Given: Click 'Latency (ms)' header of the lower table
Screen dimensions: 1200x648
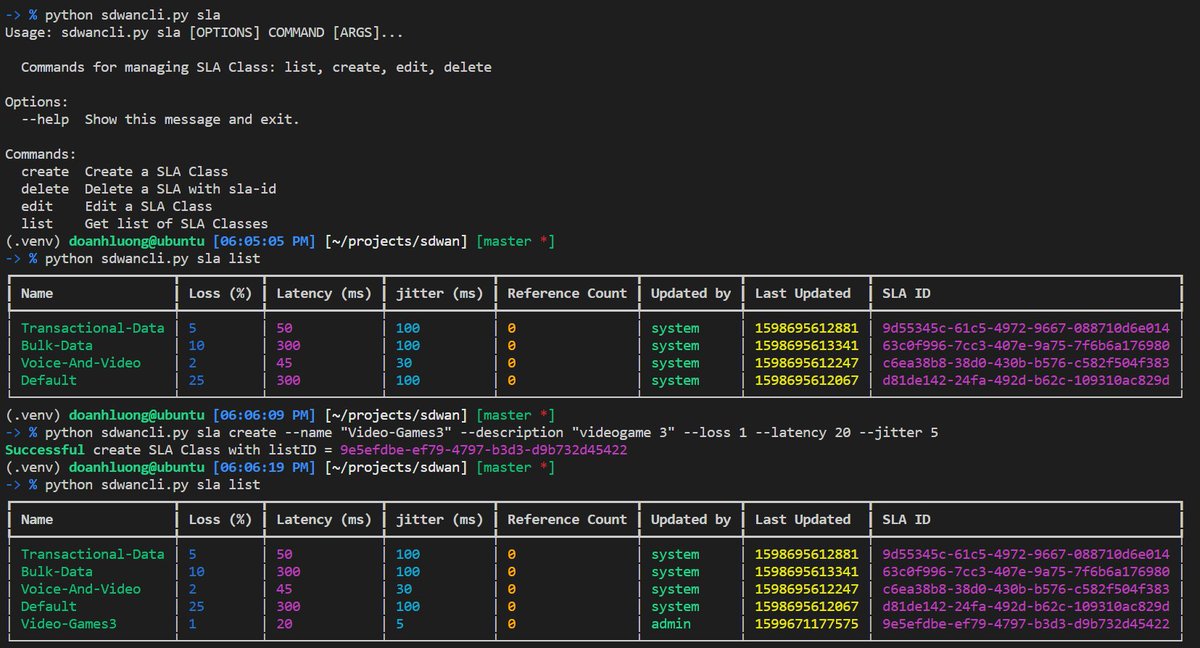Looking at the screenshot, I should (x=323, y=519).
